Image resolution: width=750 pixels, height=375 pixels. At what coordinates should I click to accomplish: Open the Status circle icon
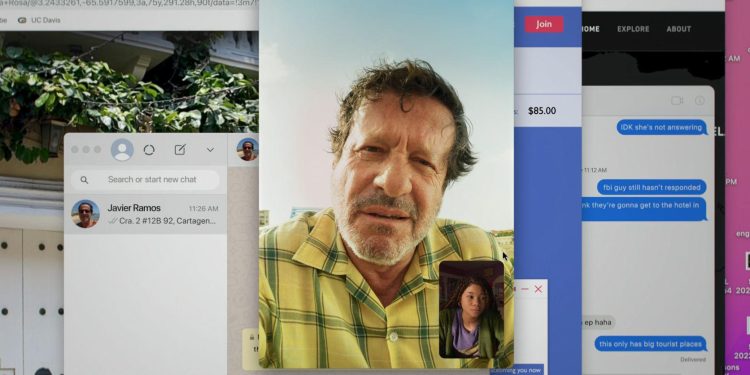pos(149,150)
